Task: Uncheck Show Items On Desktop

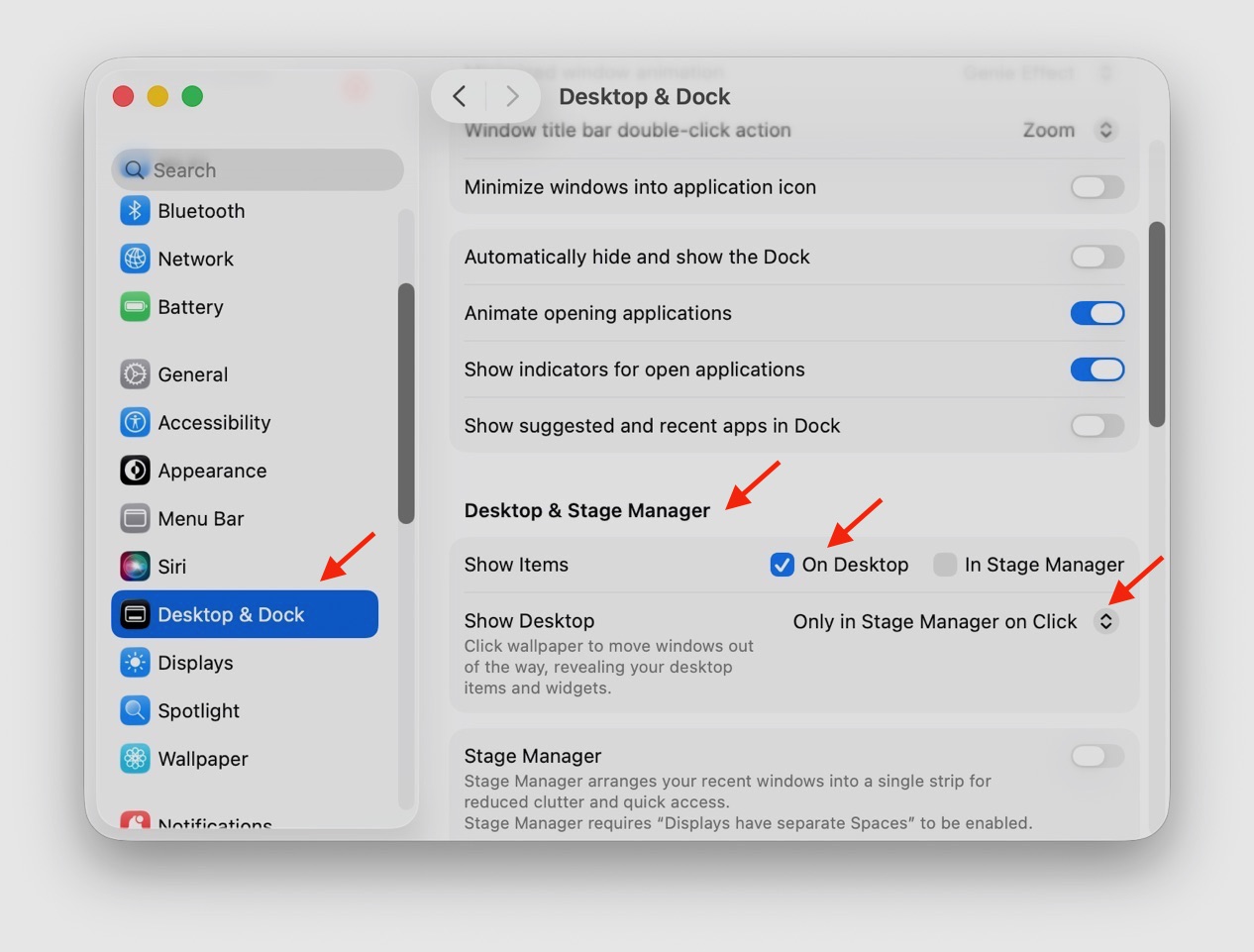Action: 782,565
